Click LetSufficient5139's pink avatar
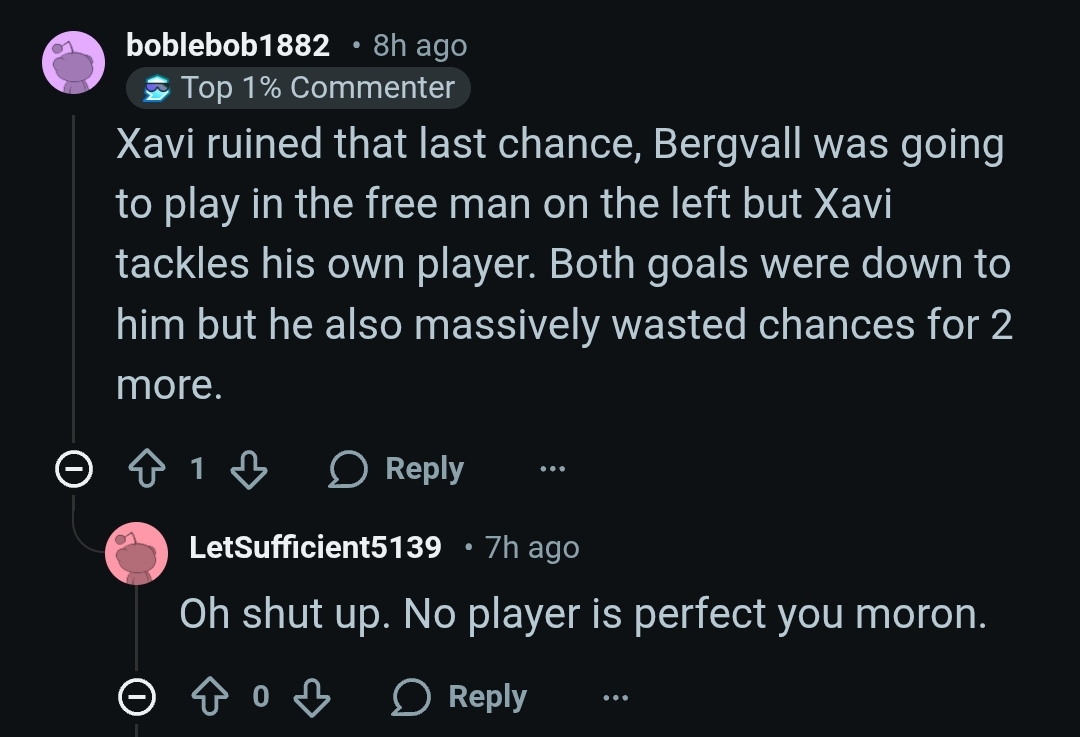The height and width of the screenshot is (737, 1080). (x=136, y=553)
